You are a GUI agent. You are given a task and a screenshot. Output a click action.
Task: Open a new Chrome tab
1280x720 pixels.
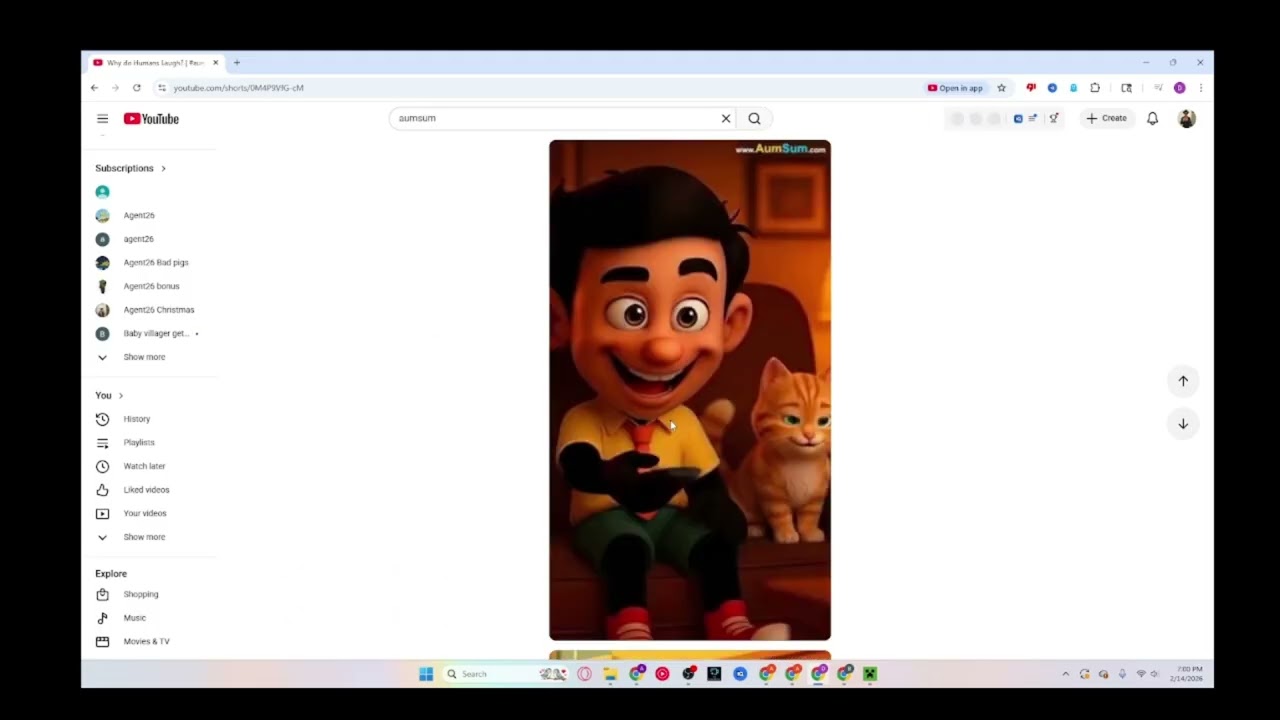237,63
